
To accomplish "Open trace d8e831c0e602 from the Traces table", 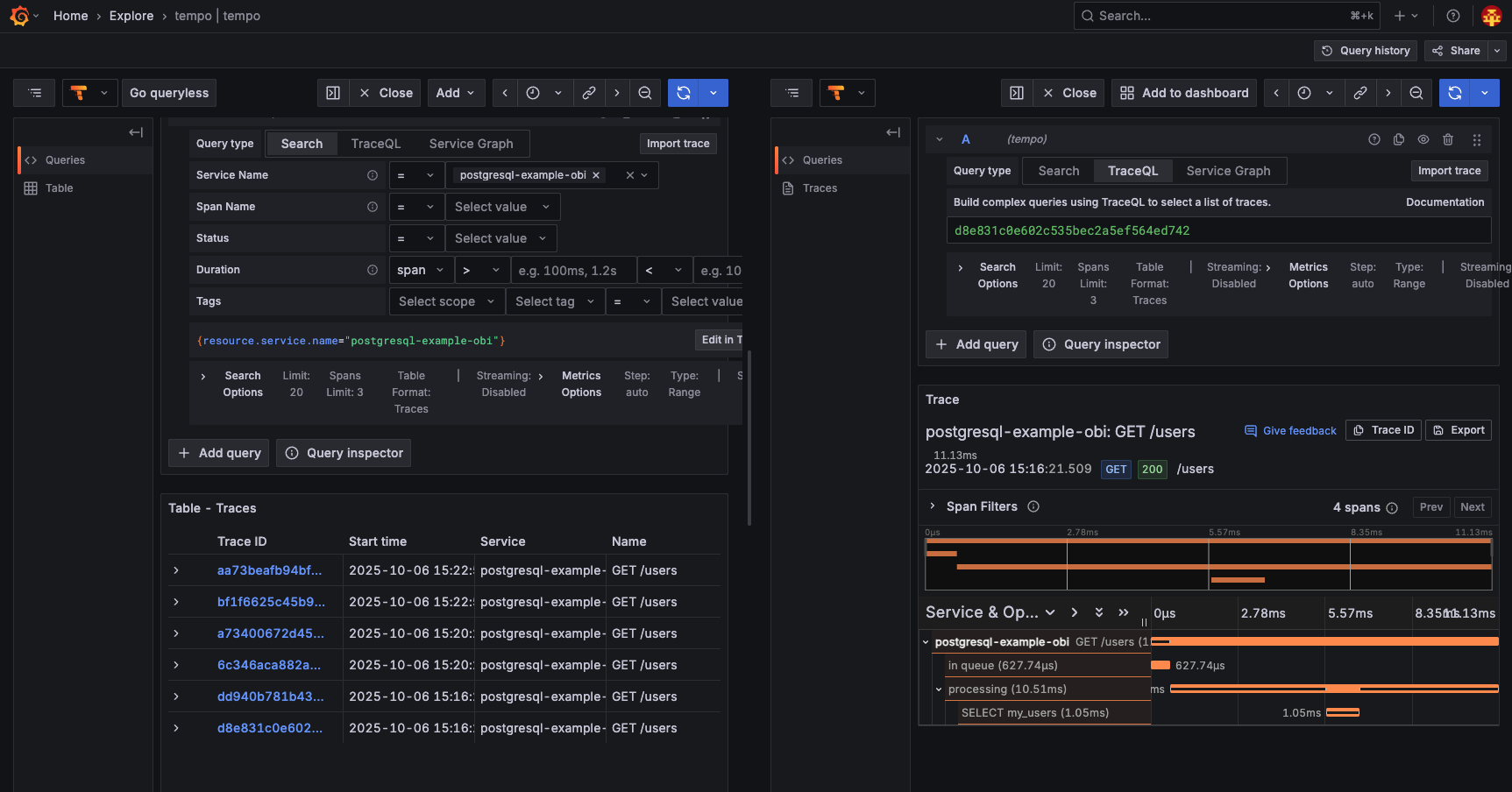I will (268, 728).
